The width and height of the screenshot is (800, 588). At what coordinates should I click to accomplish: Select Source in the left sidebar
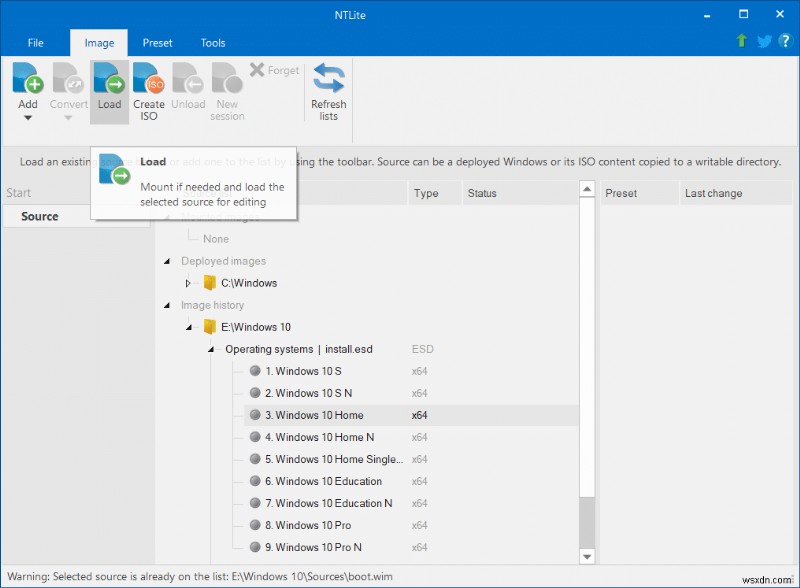coord(42,216)
